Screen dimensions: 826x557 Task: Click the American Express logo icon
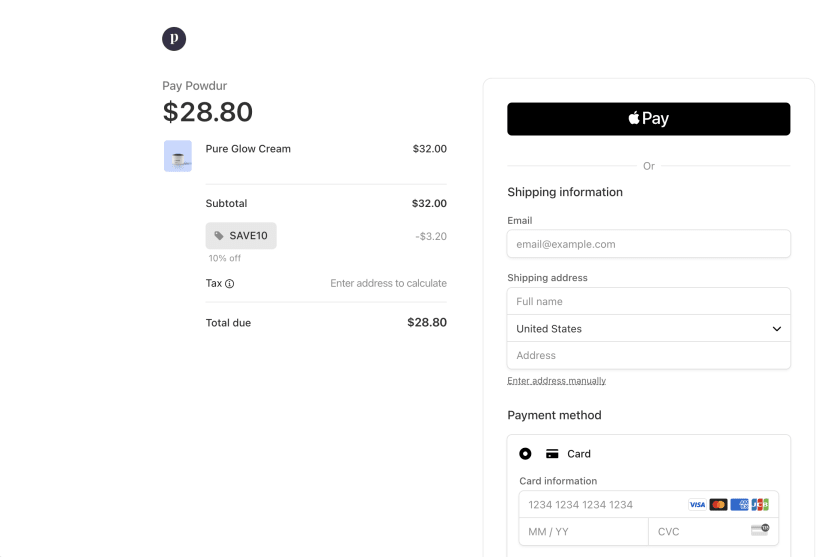pos(740,505)
